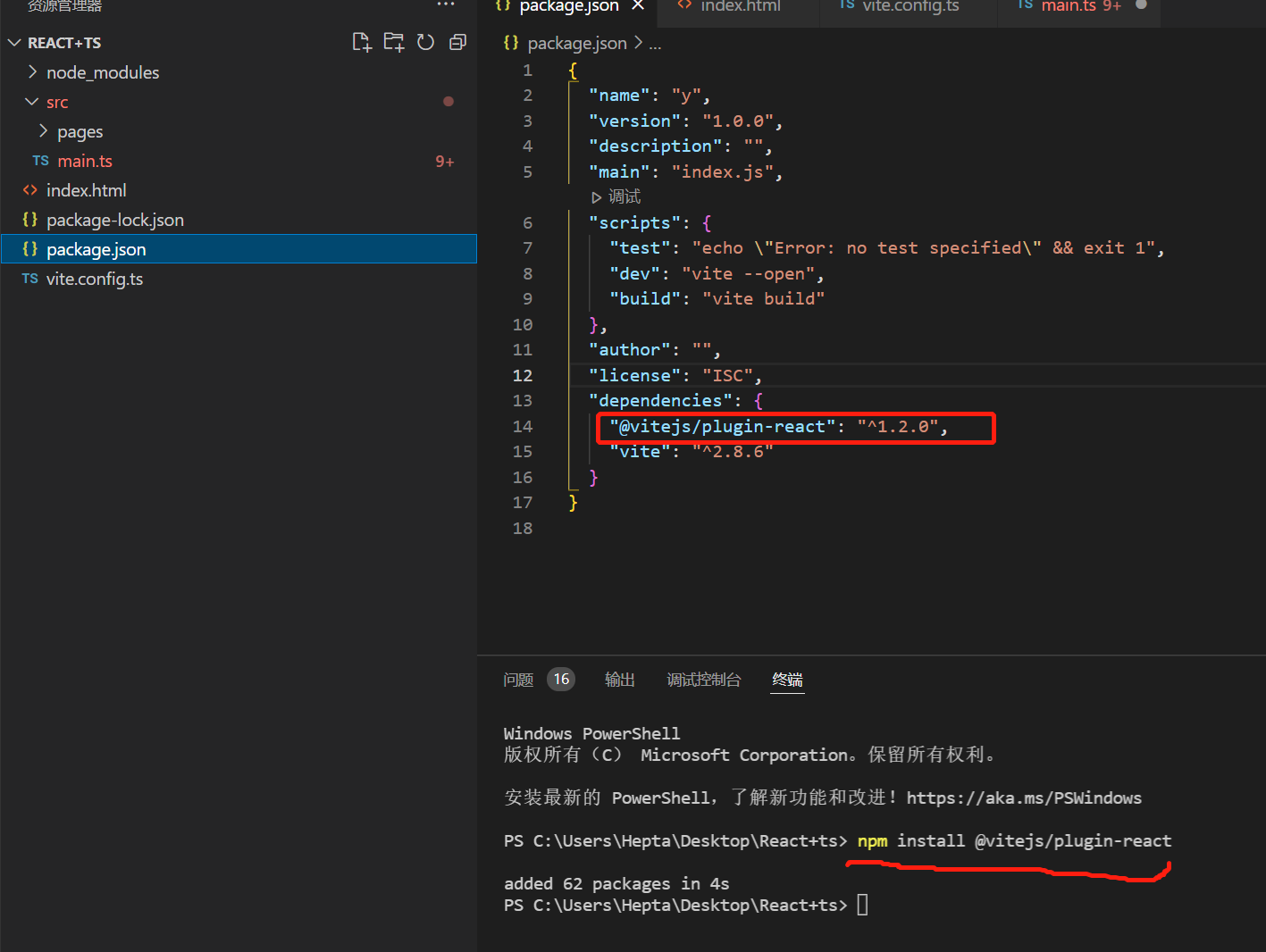Open explorer more actions ellipsis menu
Viewport: 1266px width, 952px height.
446,4
